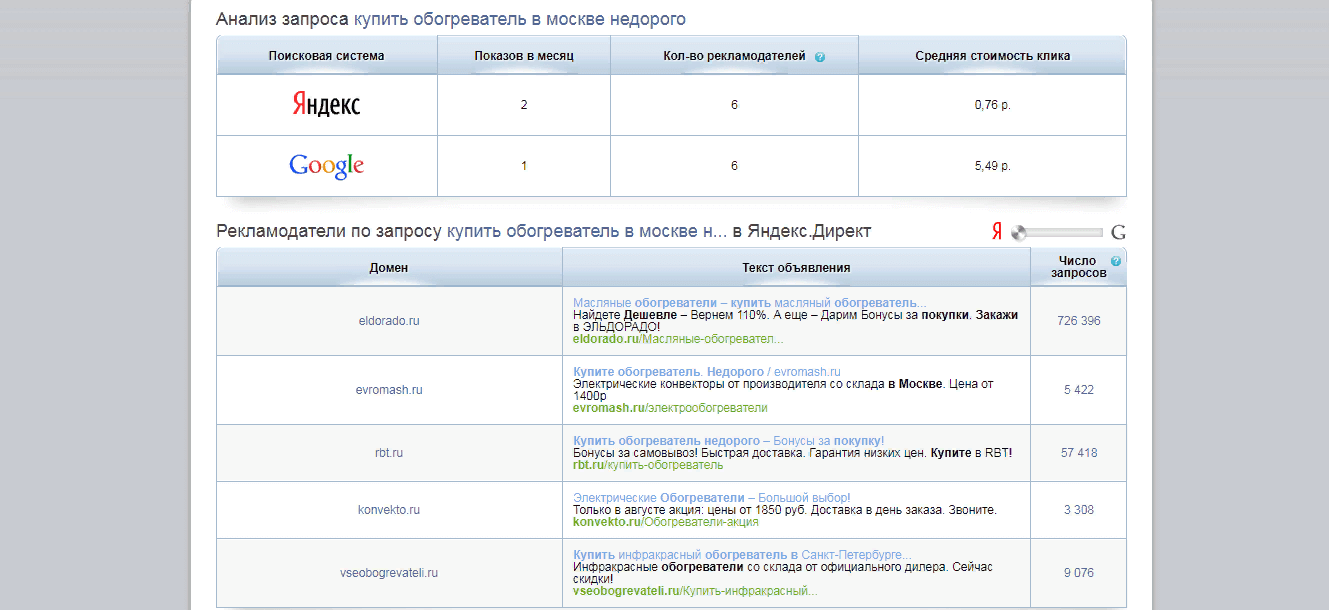Open truncated query link in Рекламодатели heading
The height and width of the screenshot is (610, 1329).
(x=586, y=231)
